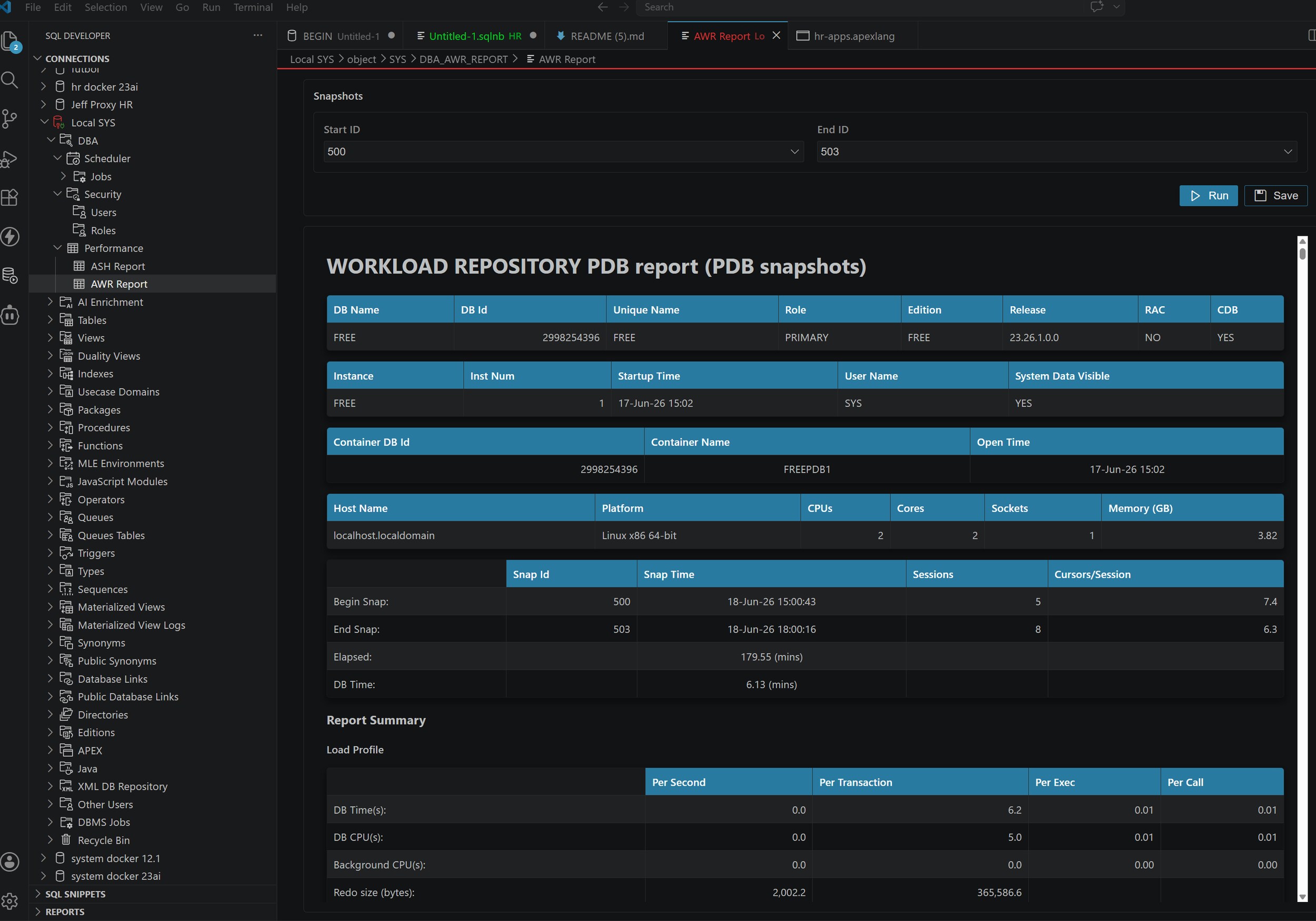This screenshot has width=1316, height=921.
Task: Expand the Tables tree node
Action: coord(50,320)
